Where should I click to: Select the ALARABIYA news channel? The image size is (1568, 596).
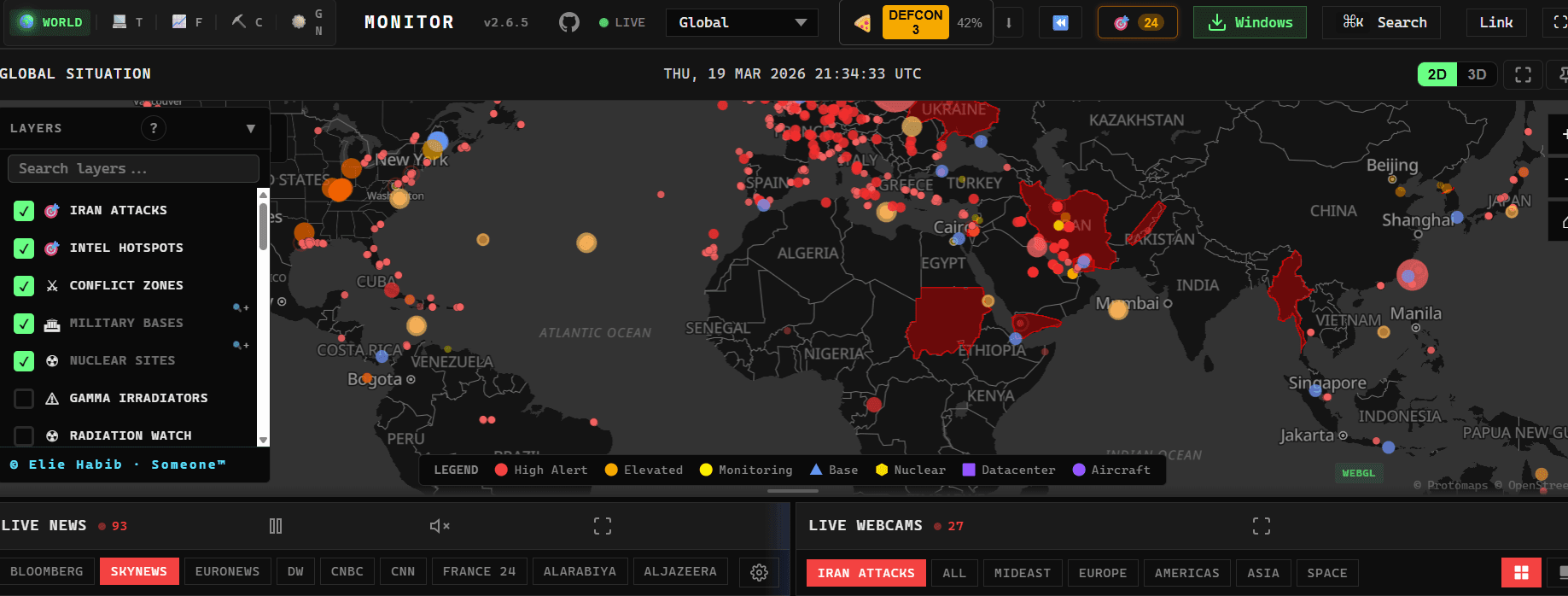580,571
